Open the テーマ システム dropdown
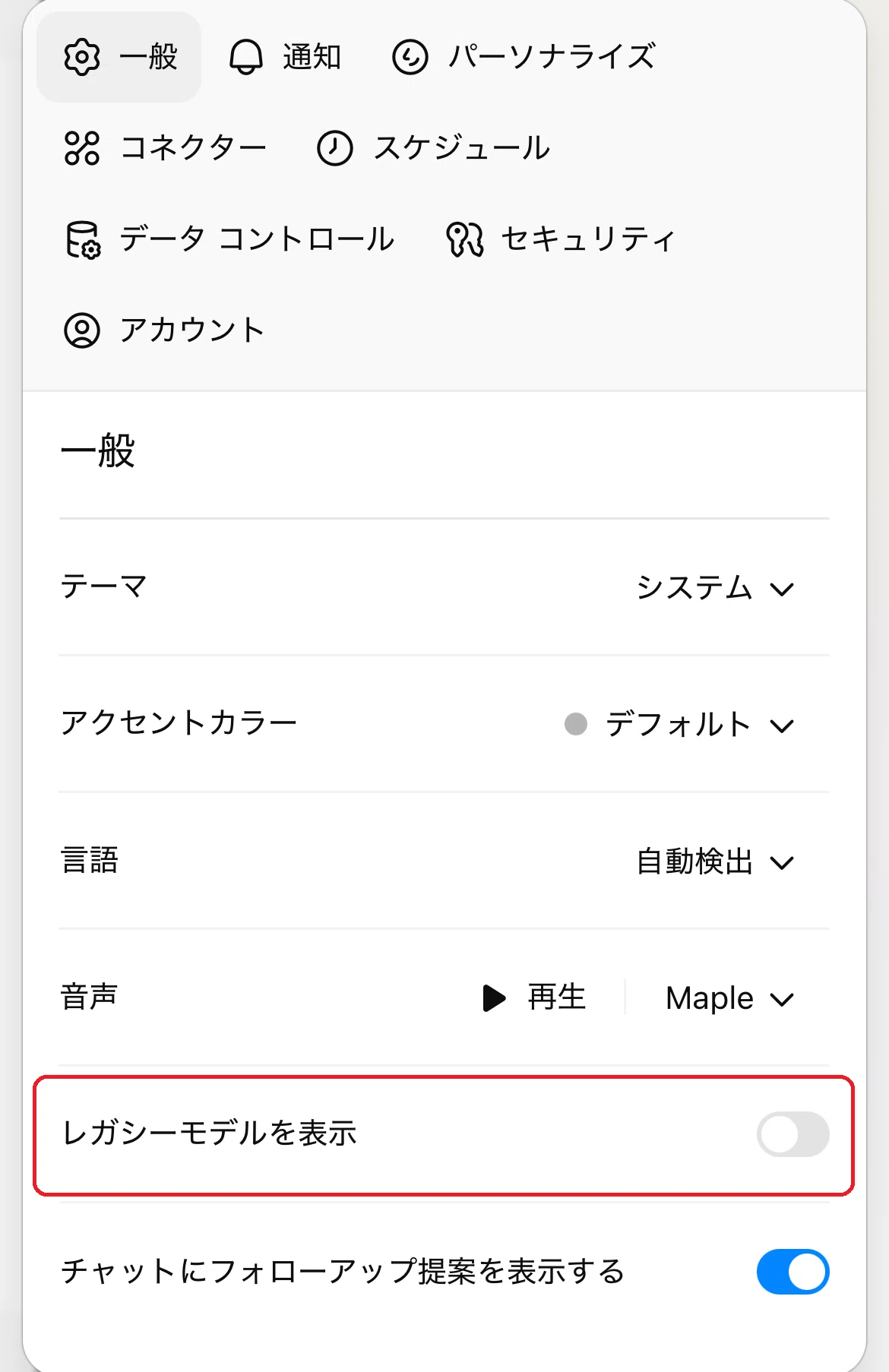Viewport: 889px width, 1372px height. [715, 588]
